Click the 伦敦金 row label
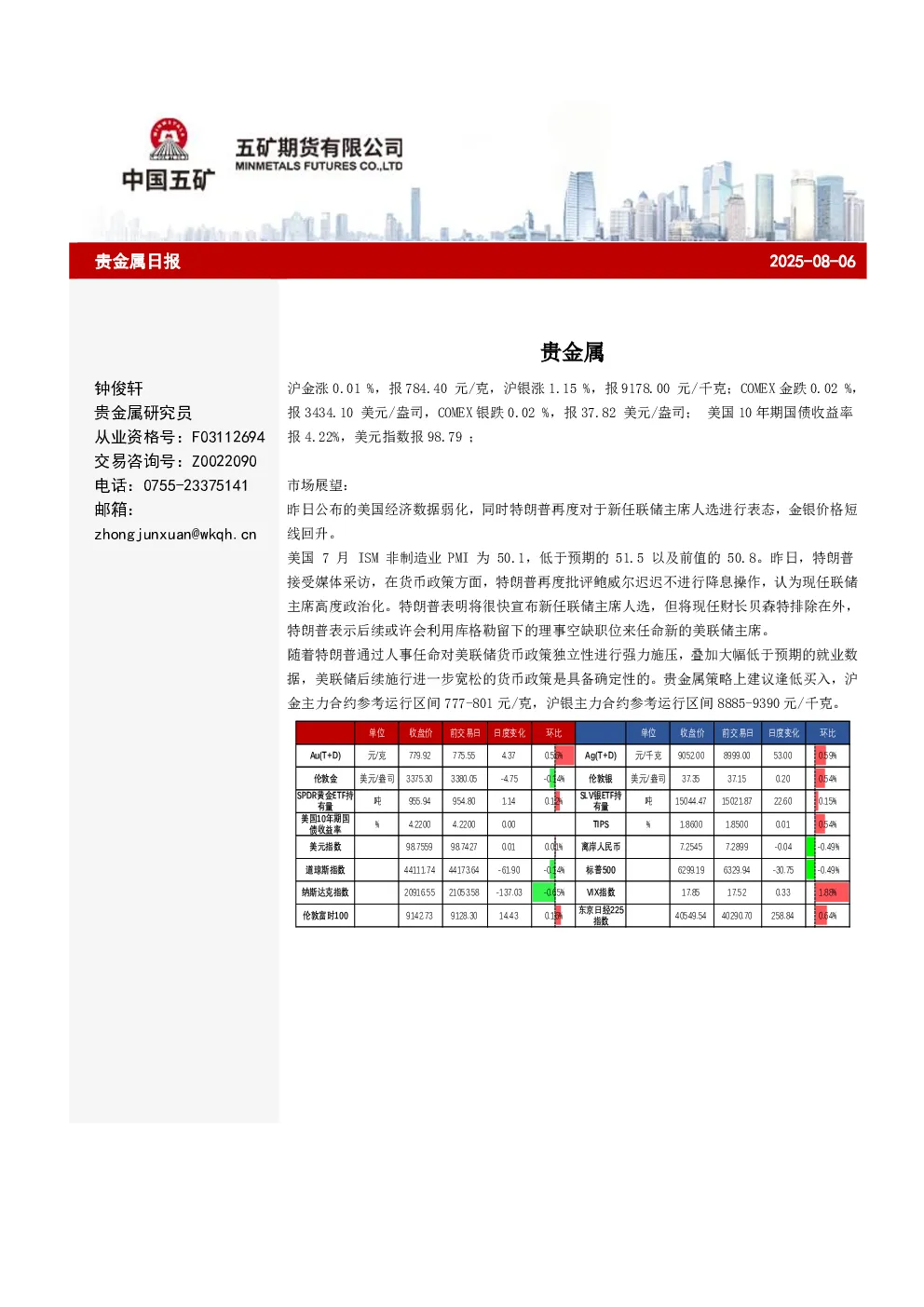924x1307 pixels. pyautogui.click(x=325, y=779)
